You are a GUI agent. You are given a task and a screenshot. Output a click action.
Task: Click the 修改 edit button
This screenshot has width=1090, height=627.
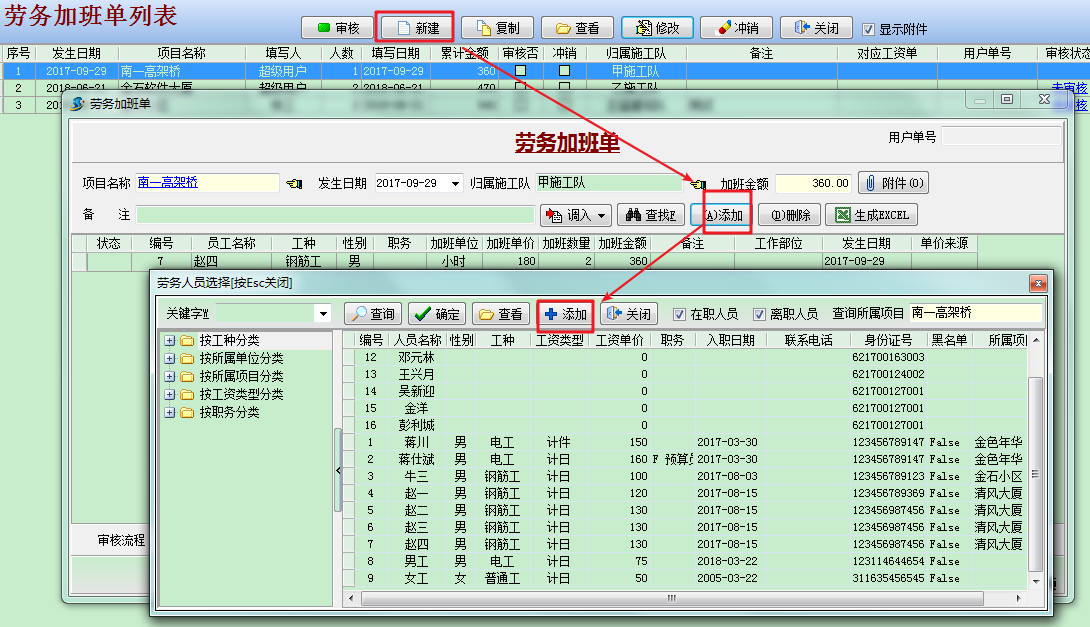(x=658, y=28)
